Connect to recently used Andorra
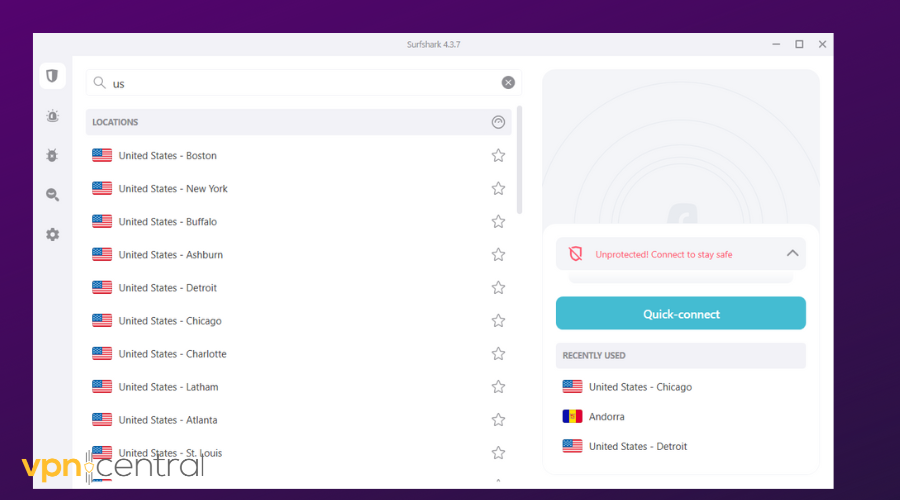Screen dimensions: 900x500 (x=681, y=416)
